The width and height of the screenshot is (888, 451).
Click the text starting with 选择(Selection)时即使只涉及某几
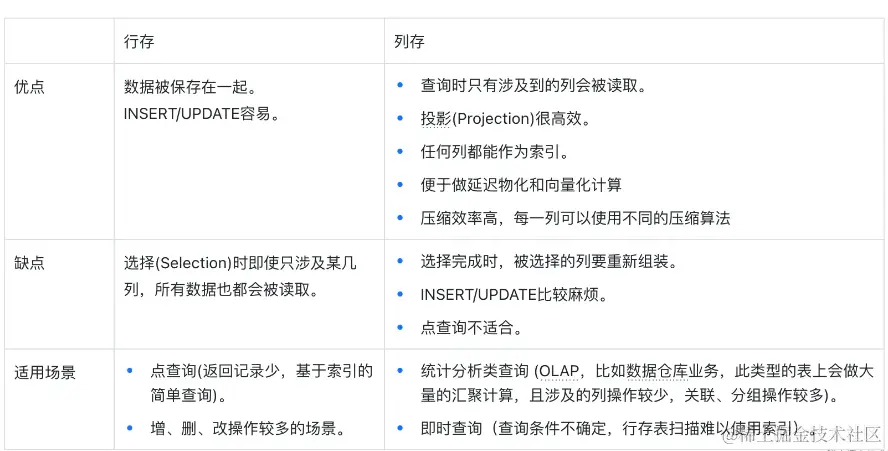click(240, 276)
